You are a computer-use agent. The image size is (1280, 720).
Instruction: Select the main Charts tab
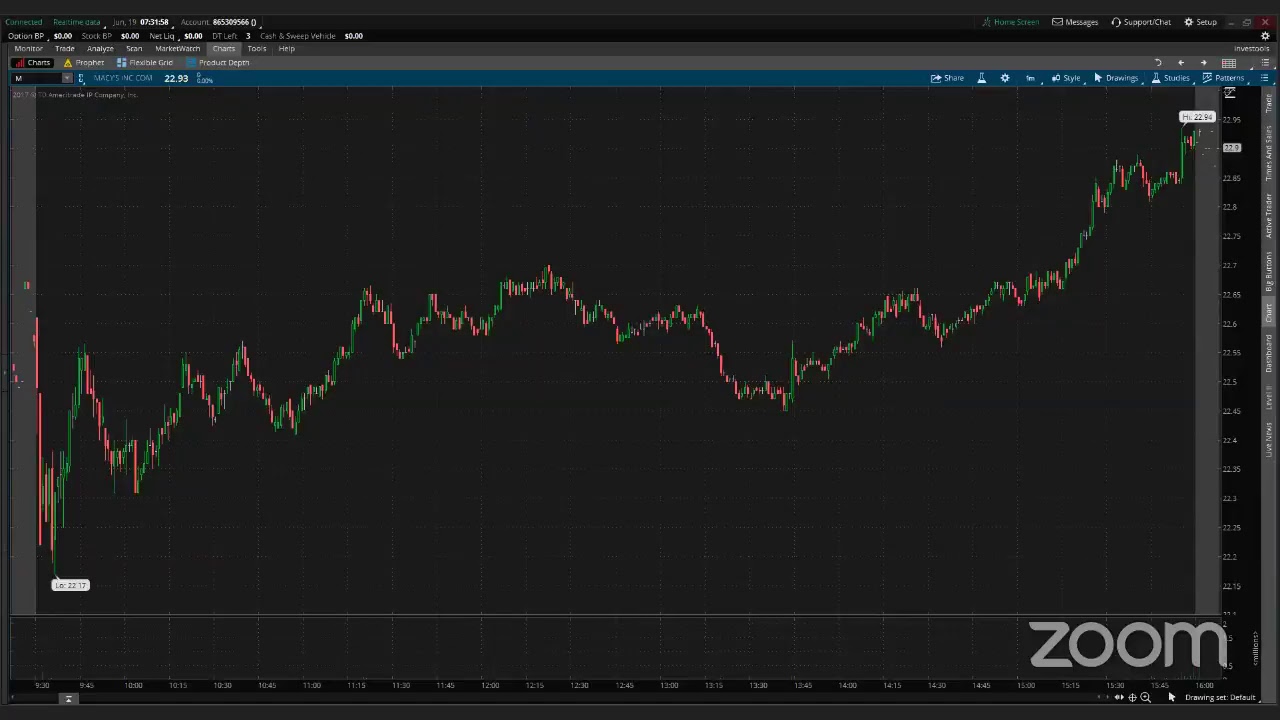[x=224, y=49]
